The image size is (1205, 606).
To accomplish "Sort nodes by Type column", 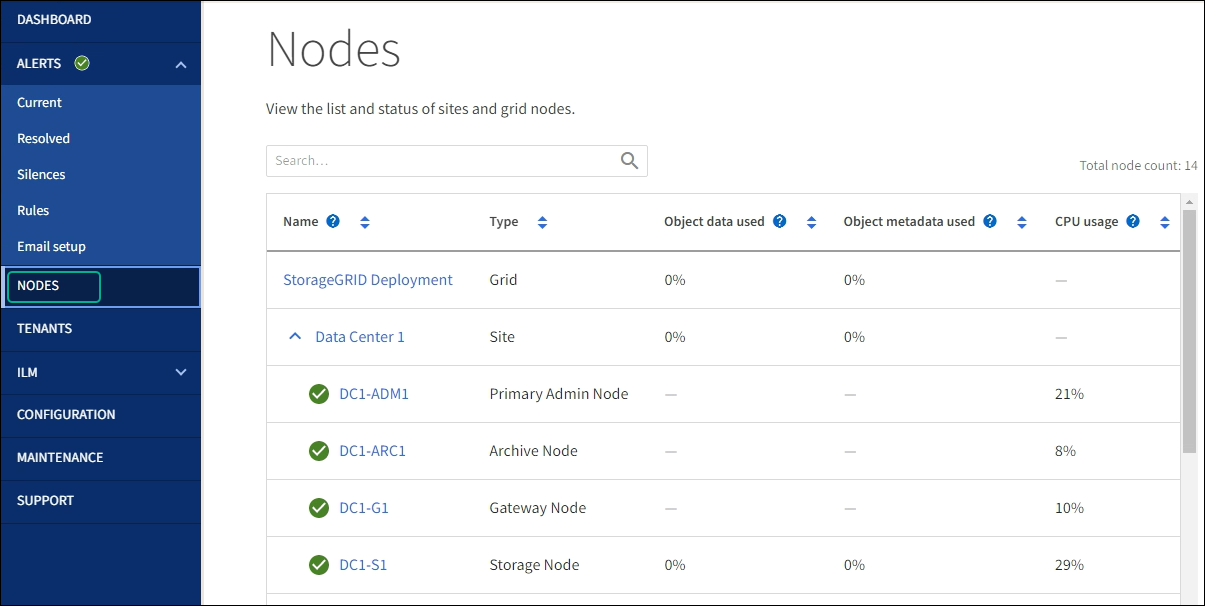I will 542,222.
